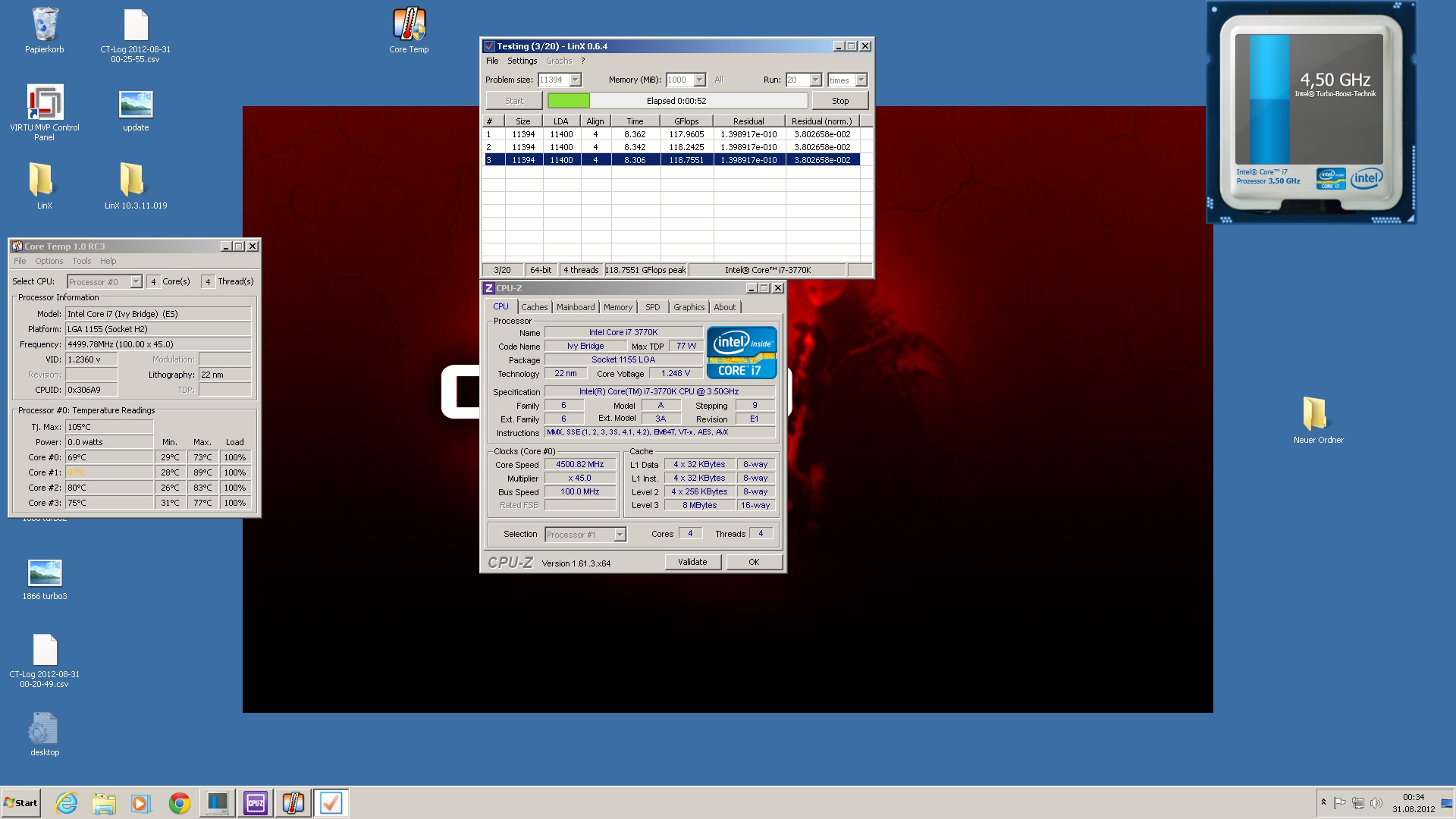Click the volume icon in system tray

[1376, 803]
